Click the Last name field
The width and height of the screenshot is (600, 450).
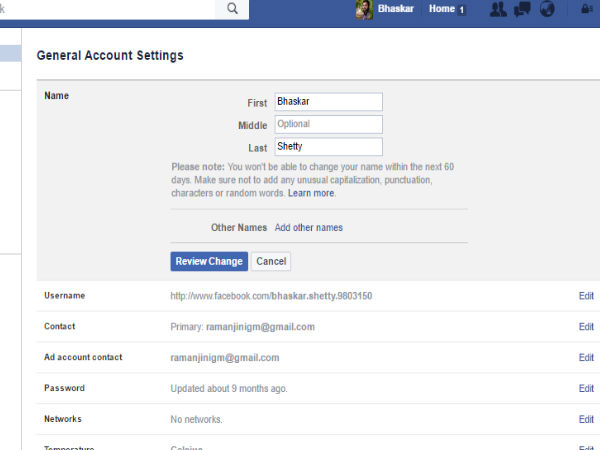328,147
